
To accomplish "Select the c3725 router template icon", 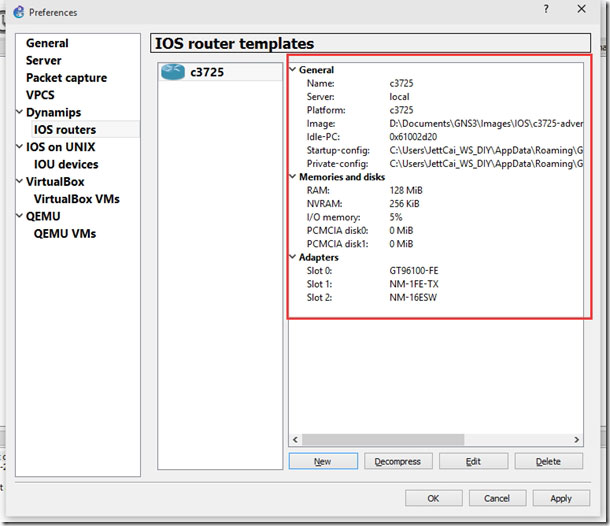I will click(173, 72).
